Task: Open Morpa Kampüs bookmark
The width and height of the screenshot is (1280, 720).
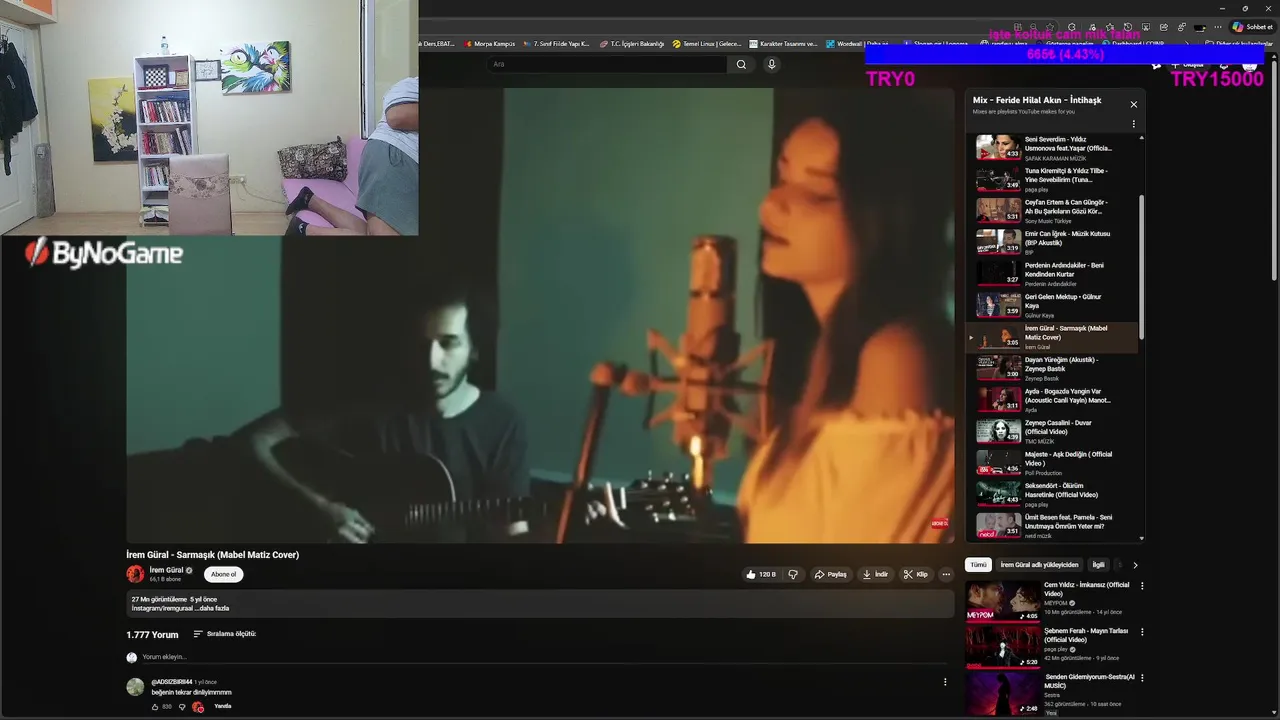Action: (x=488, y=44)
